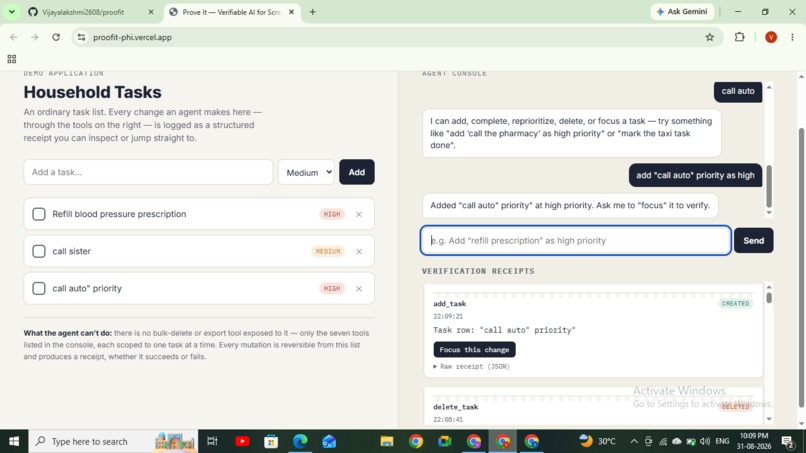This screenshot has width=806, height=453.
Task: Delete the call auto" priority task
Action: tap(359, 288)
